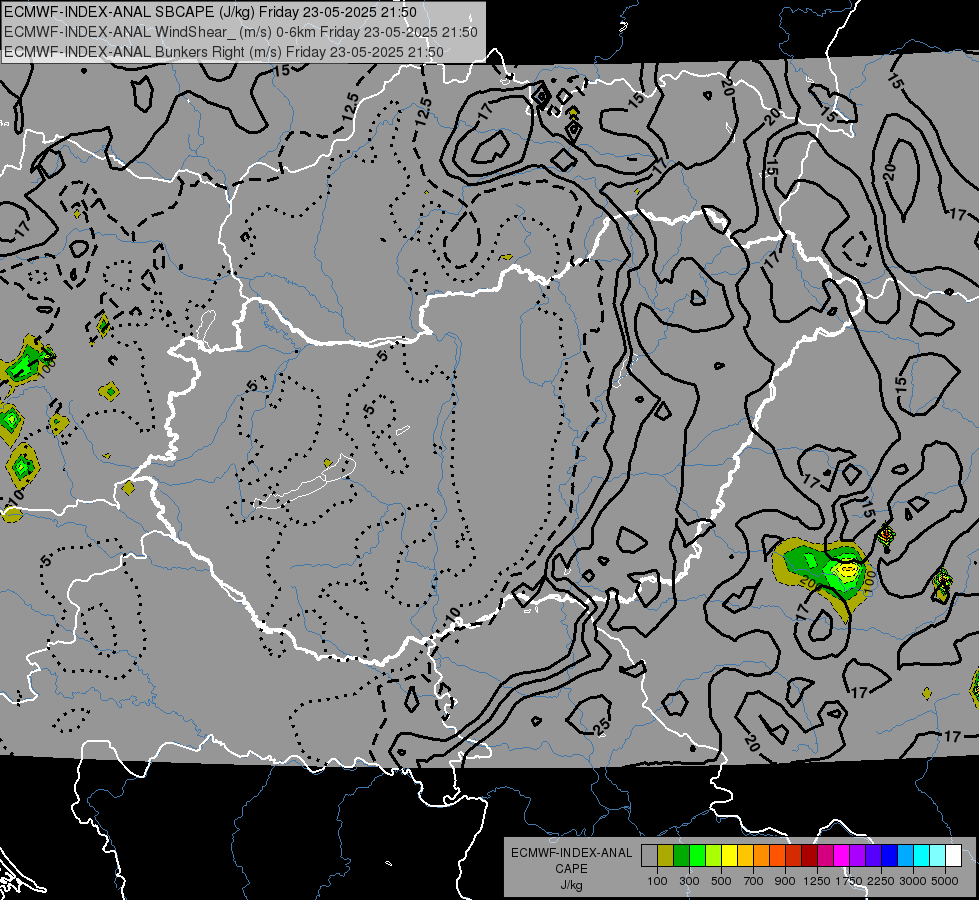The image size is (979, 900).
Task: Click the ECMWF-INDEX-ANAL legend title
Action: pos(571,853)
